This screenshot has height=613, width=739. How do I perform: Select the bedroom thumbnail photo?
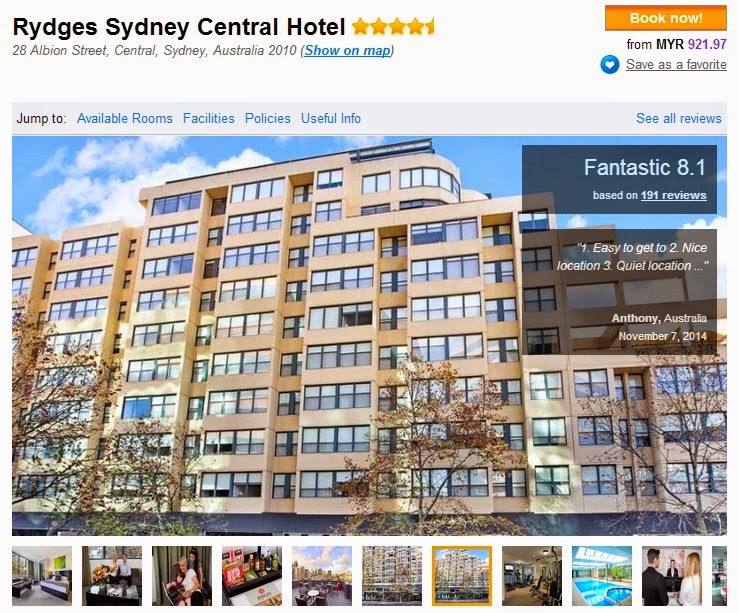[42, 576]
